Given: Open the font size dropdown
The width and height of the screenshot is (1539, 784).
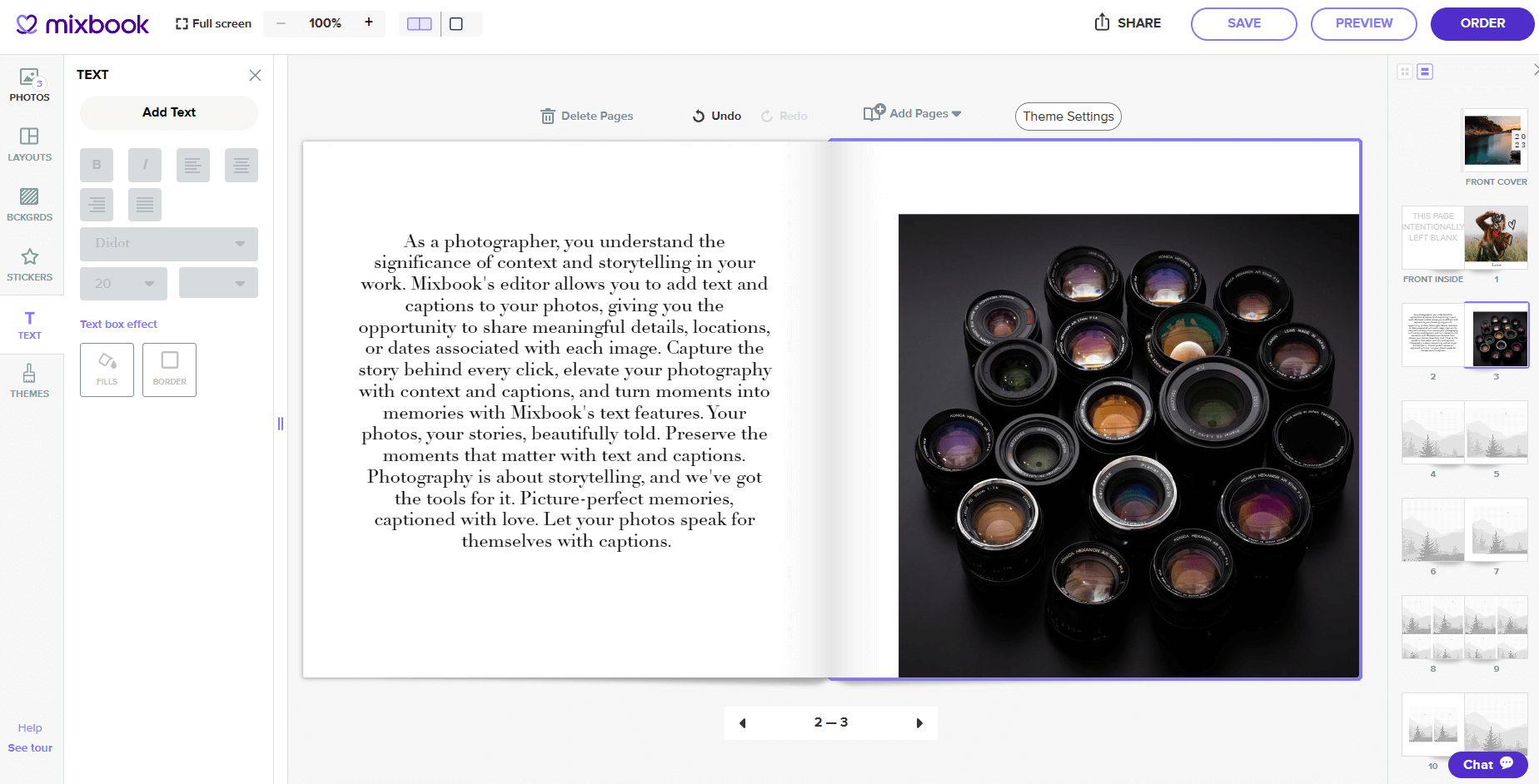Looking at the screenshot, I should [122, 283].
